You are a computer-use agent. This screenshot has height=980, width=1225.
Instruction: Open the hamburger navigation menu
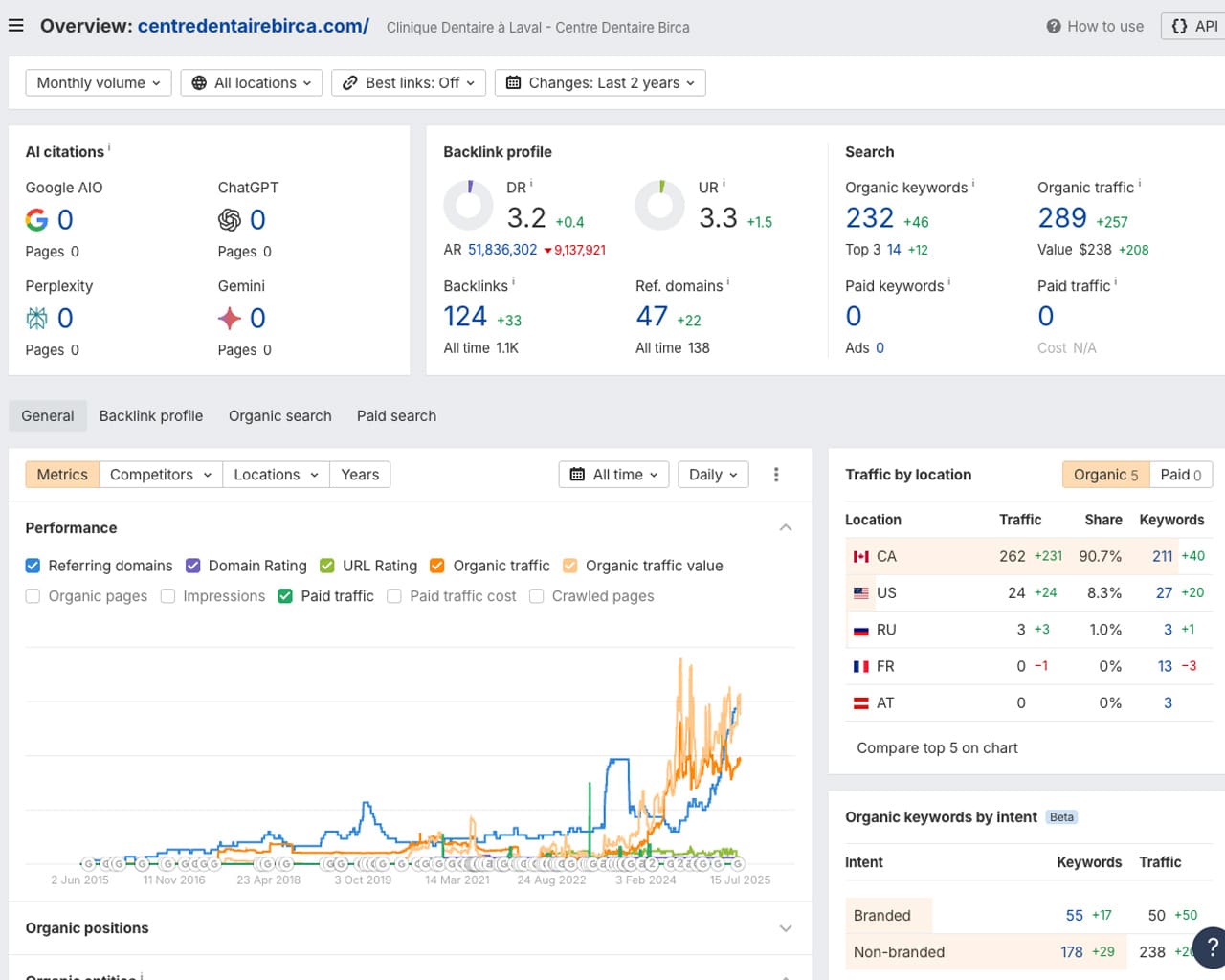(15, 26)
